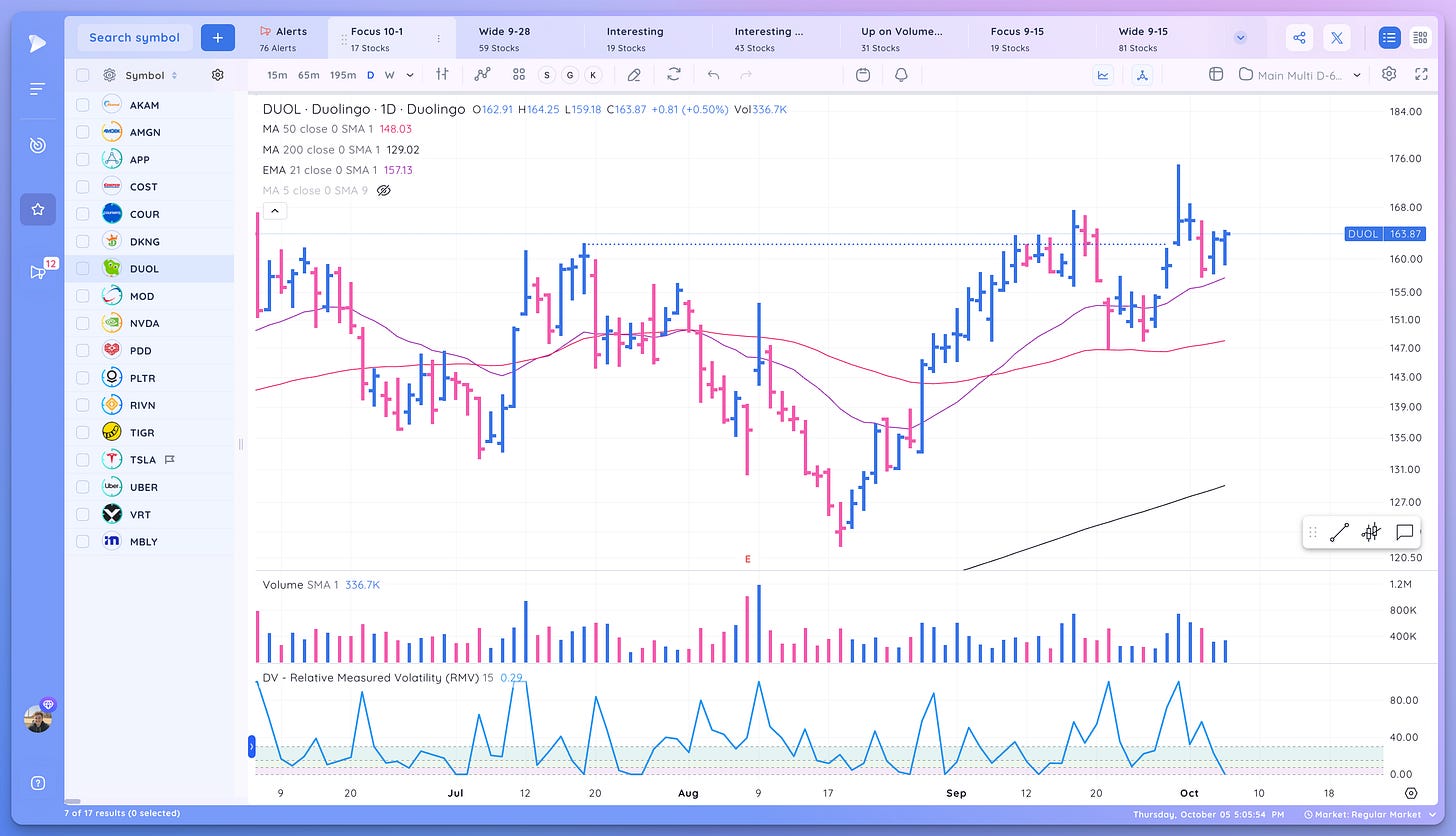Check the select-all watchlist checkbox
Viewport: 1456px width, 836px height.
(83, 75)
